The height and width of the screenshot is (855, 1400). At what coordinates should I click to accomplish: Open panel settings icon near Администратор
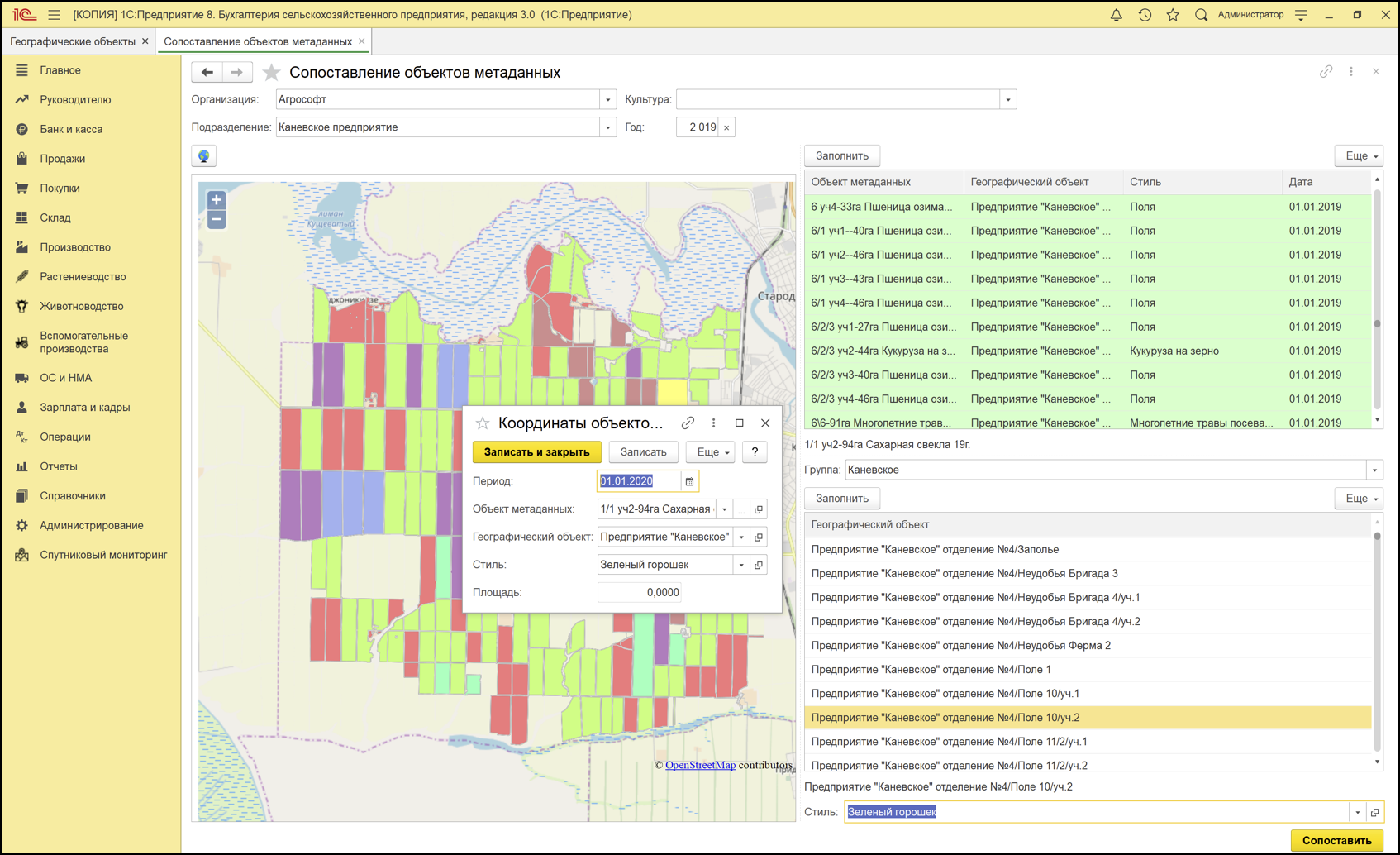(x=1301, y=15)
